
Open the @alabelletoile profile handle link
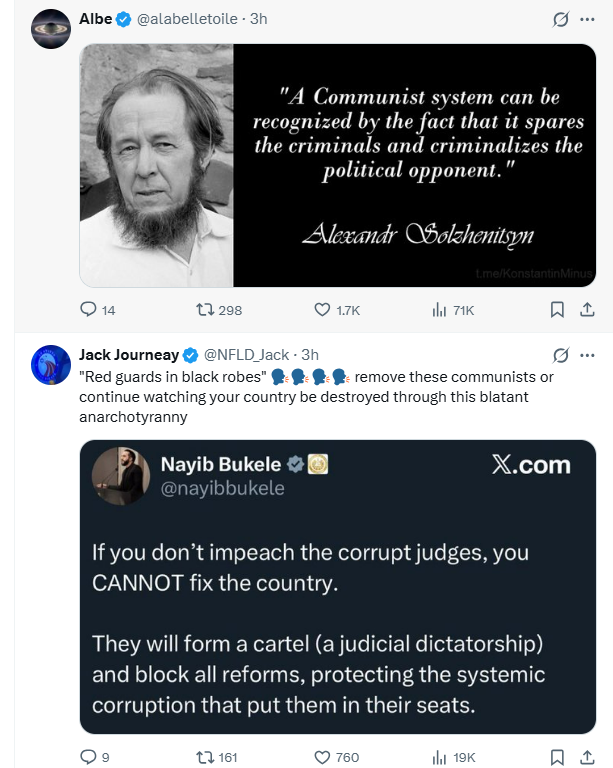tap(187, 19)
